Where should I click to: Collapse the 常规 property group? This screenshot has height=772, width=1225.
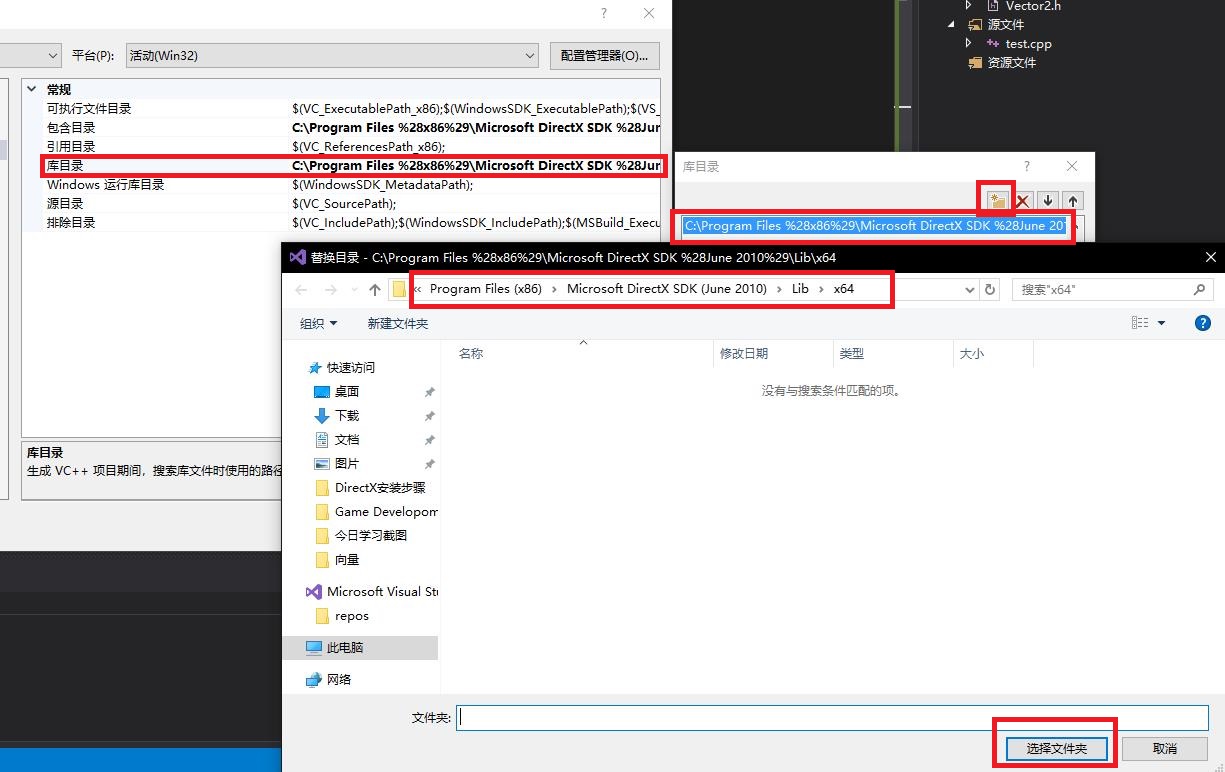(32, 89)
